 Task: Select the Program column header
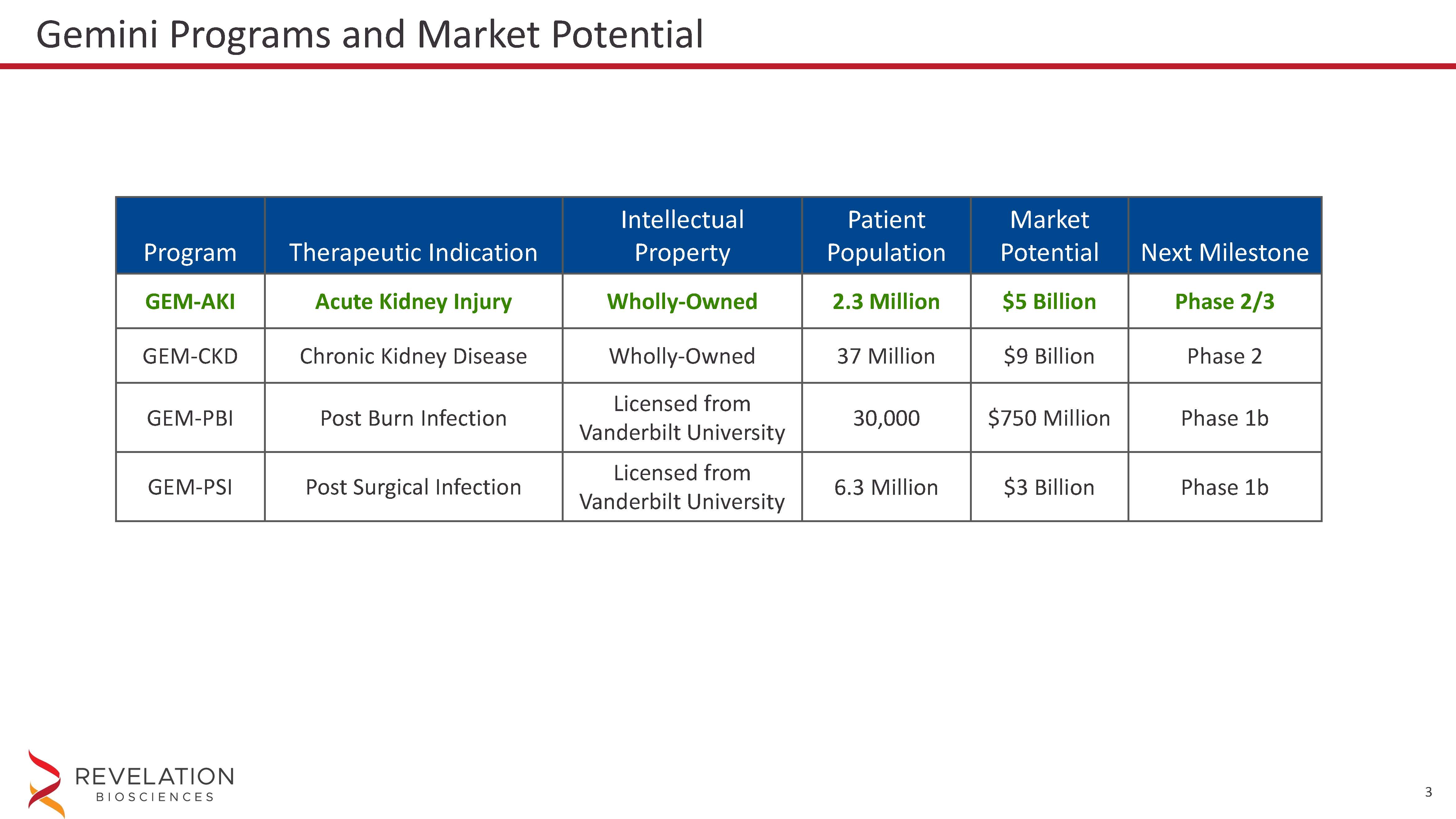click(x=190, y=252)
